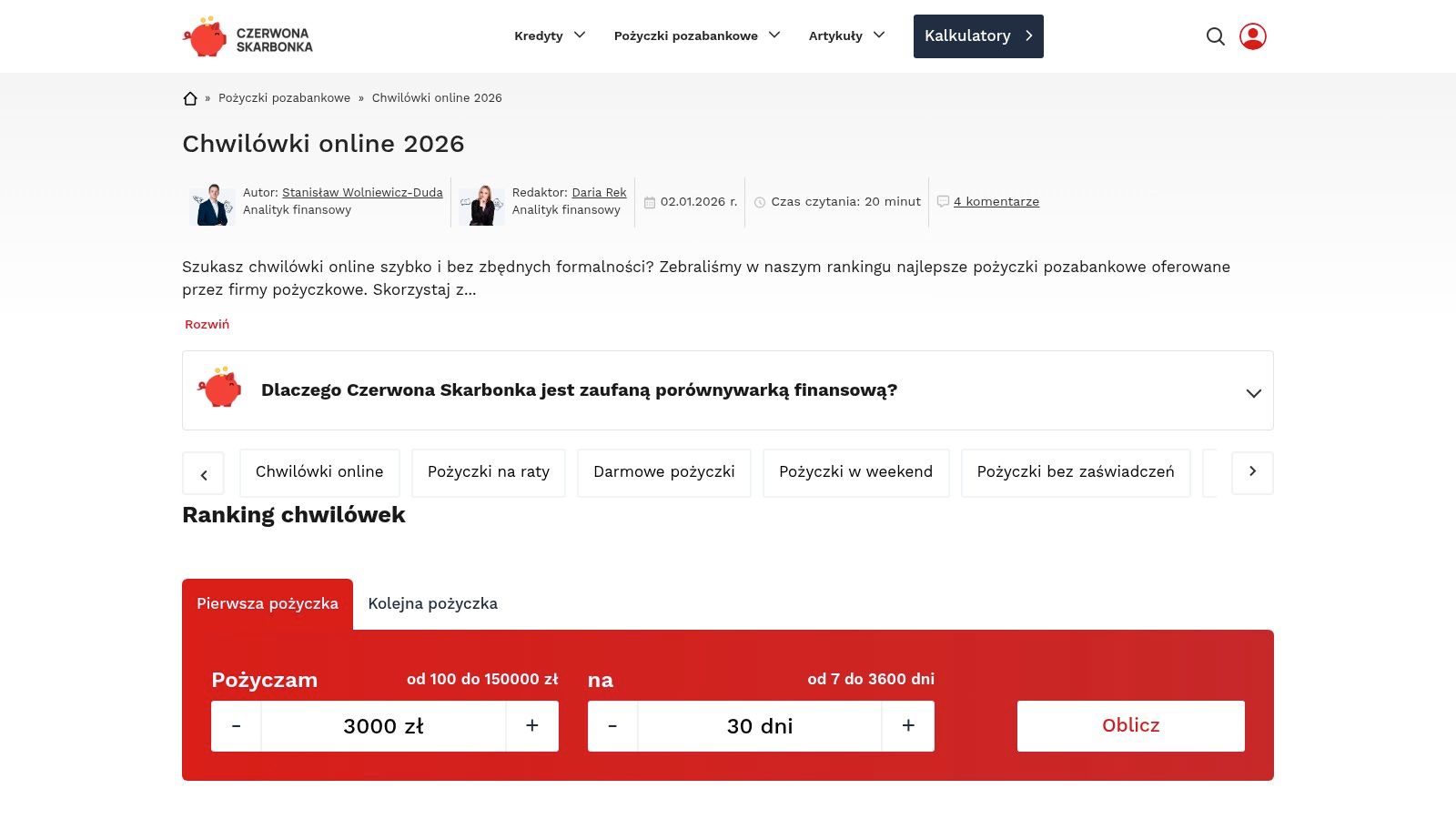Choose the Pożyczki bez zaświadczeń category
Viewport: 1456px width, 819px height.
point(1076,472)
